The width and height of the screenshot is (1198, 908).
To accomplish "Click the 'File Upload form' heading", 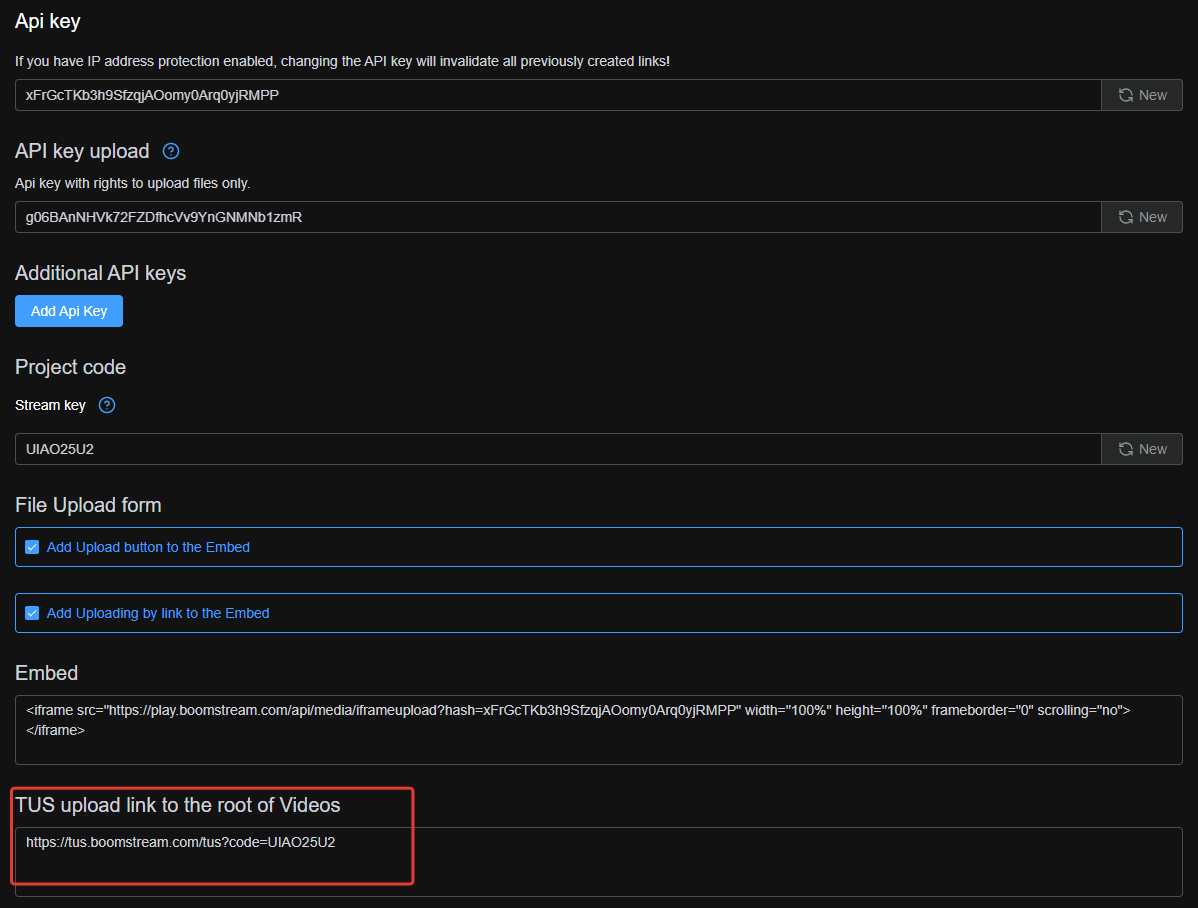I will (x=88, y=505).
